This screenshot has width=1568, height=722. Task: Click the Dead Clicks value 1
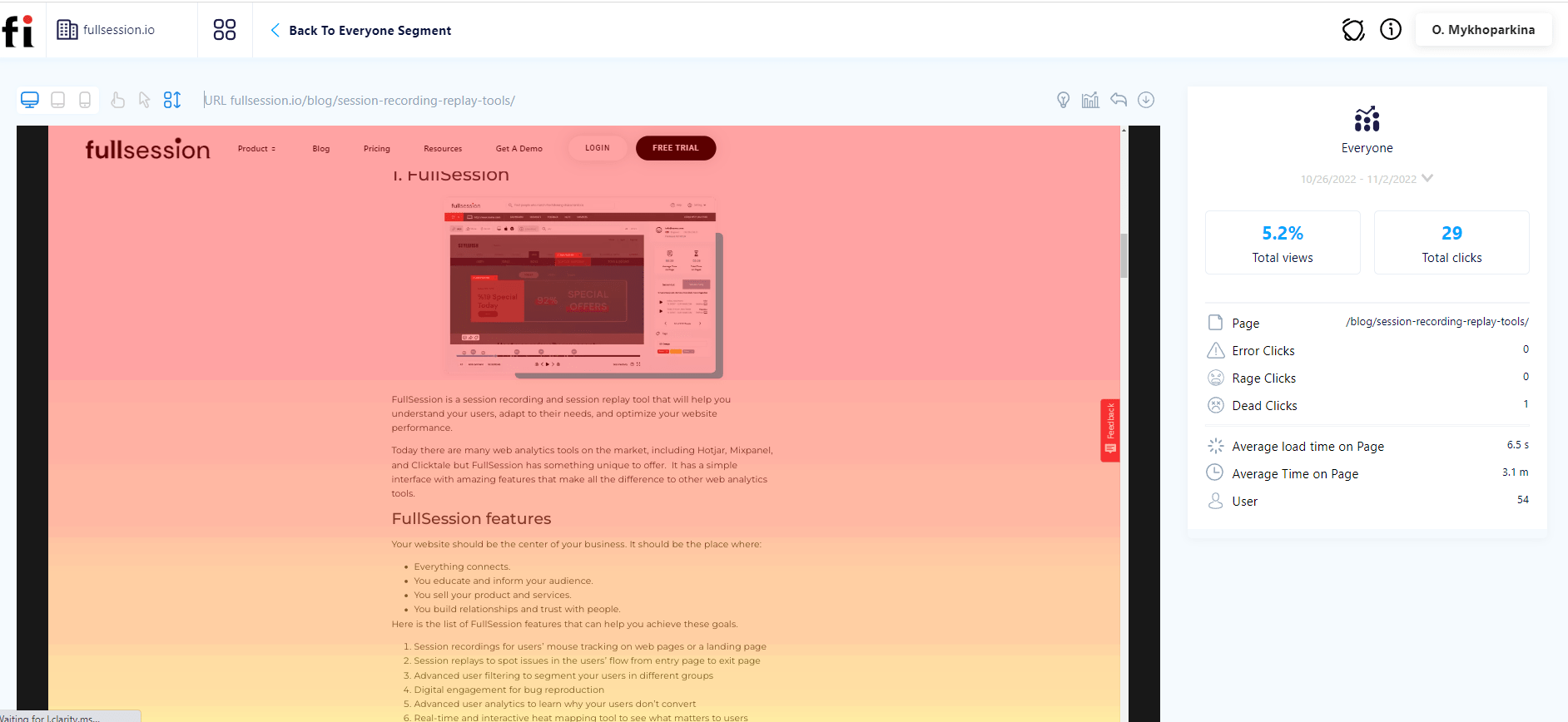(x=1526, y=404)
